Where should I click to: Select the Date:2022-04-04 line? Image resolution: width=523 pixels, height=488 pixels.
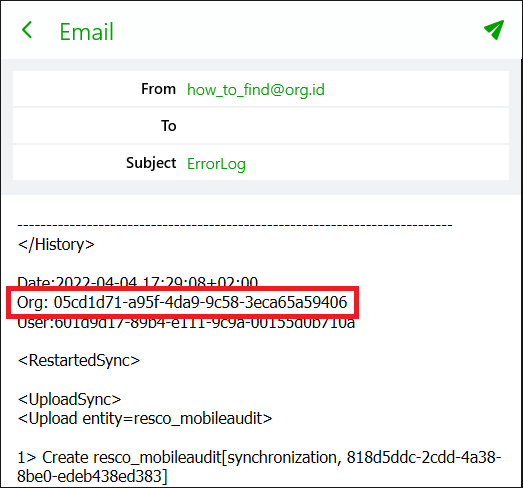point(137,282)
